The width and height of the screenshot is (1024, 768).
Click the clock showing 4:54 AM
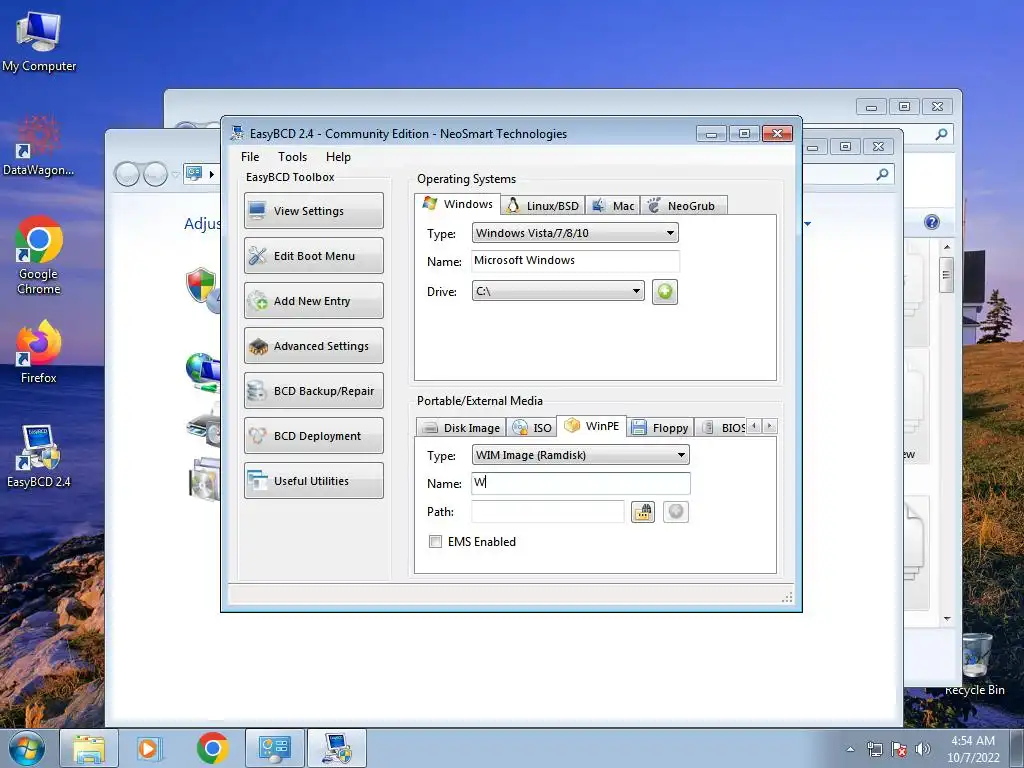click(x=973, y=741)
